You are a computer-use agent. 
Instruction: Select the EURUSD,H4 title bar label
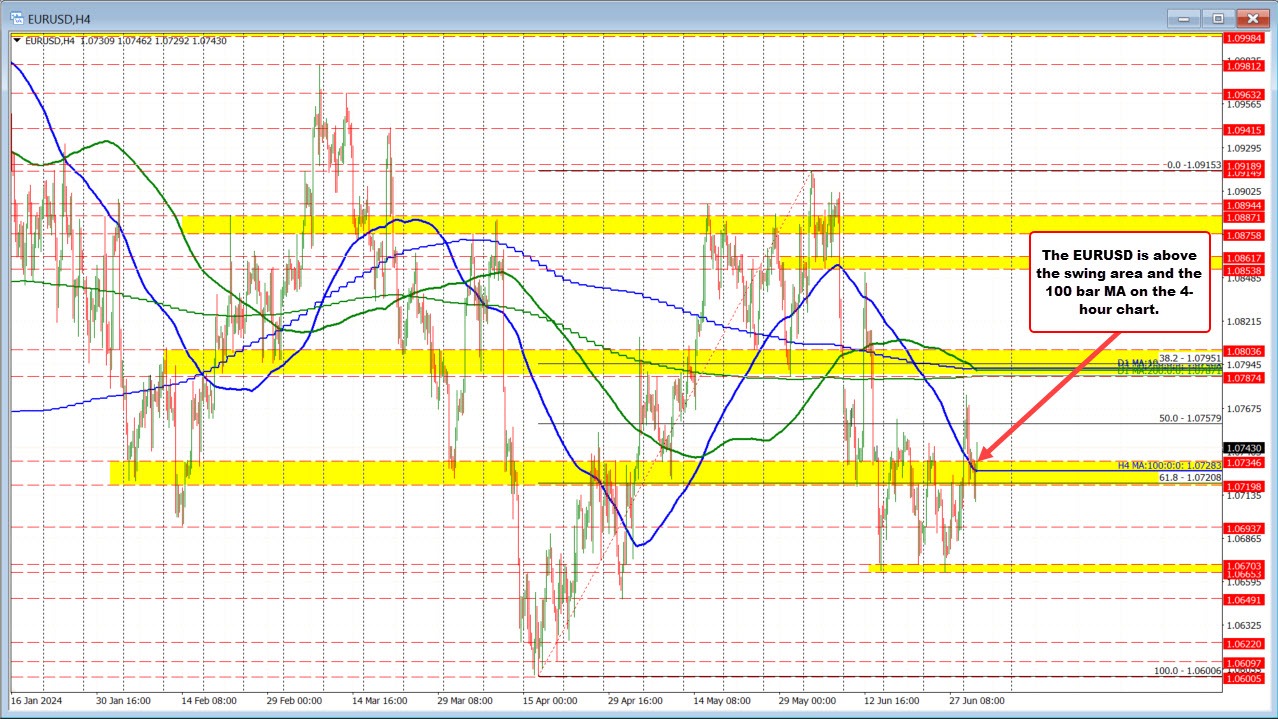60,17
